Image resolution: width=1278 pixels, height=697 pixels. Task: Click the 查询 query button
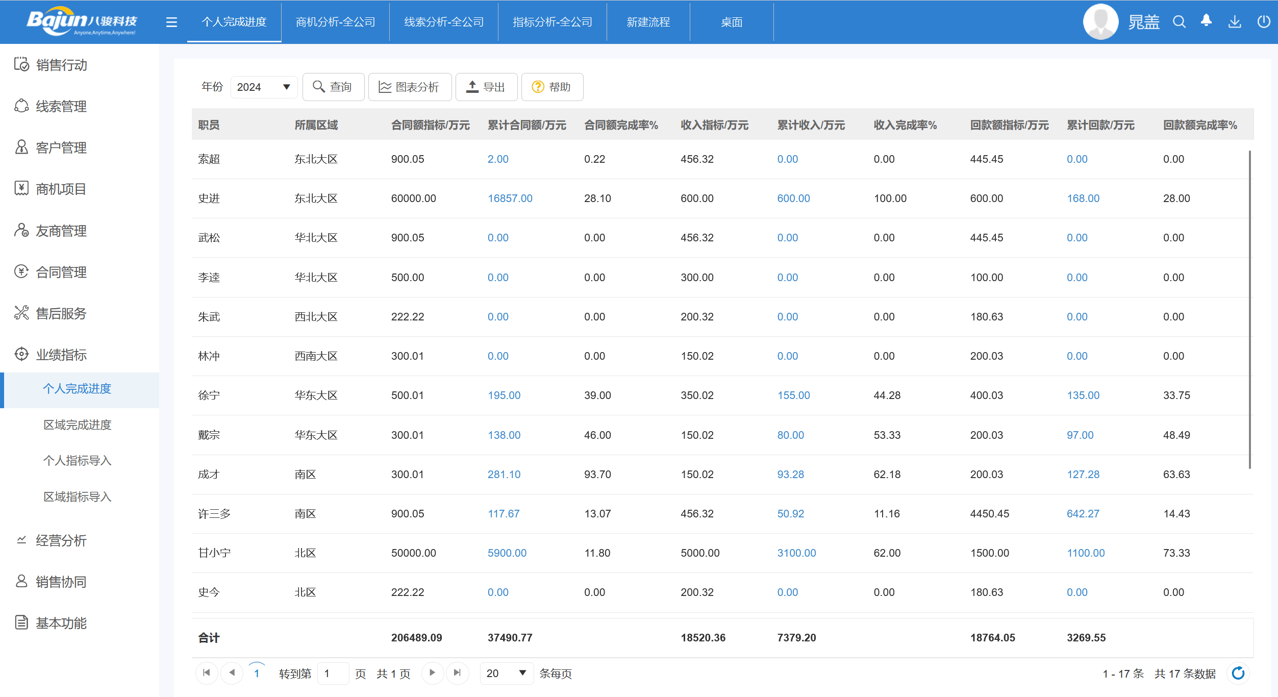click(x=333, y=87)
